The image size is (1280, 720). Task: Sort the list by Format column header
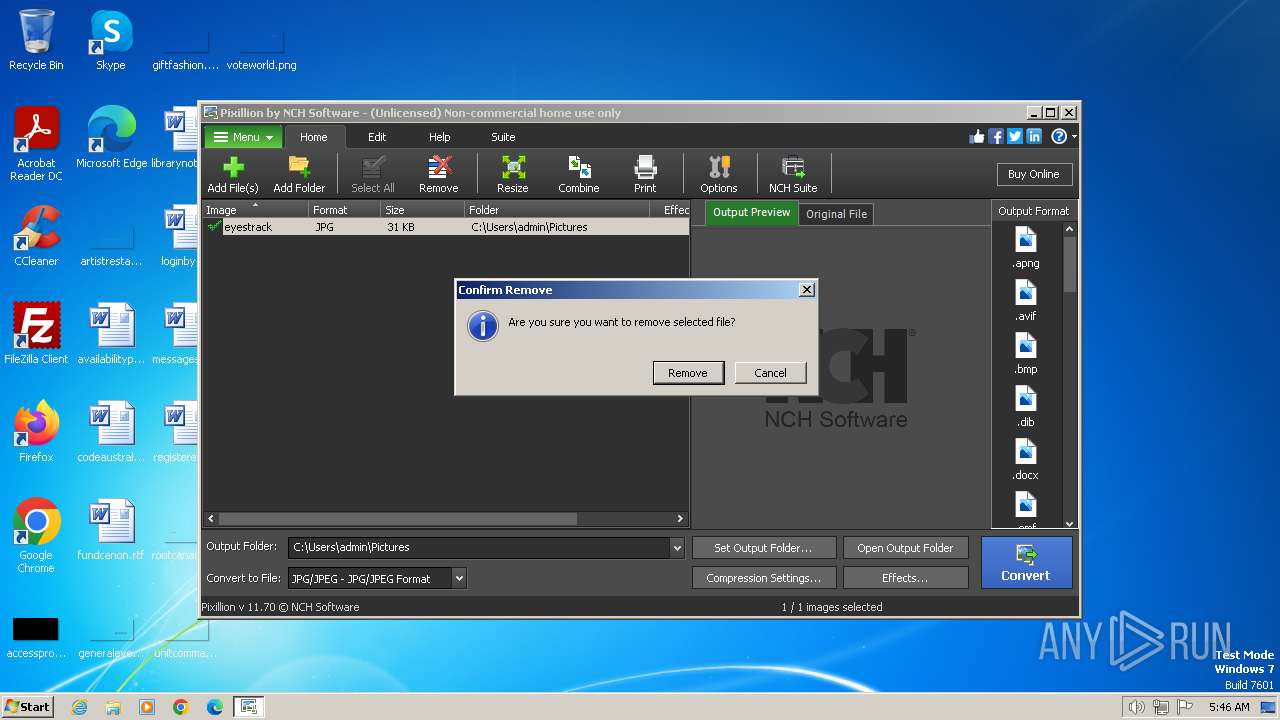344,210
